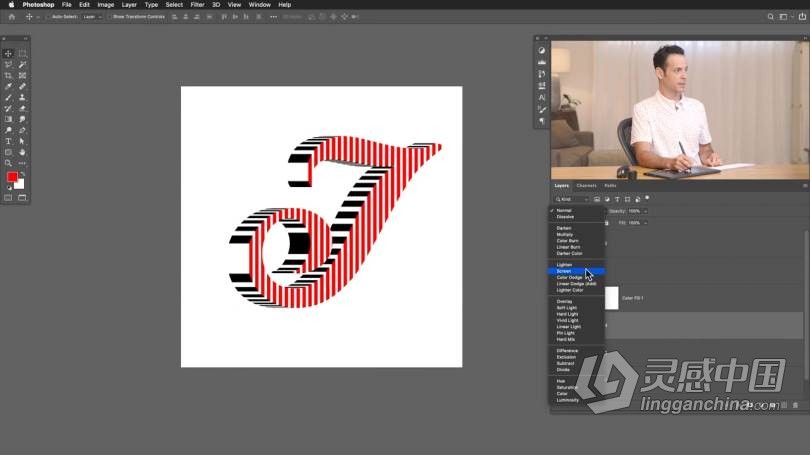Select the Hand tool
The height and width of the screenshot is (455, 810).
(x=22, y=152)
